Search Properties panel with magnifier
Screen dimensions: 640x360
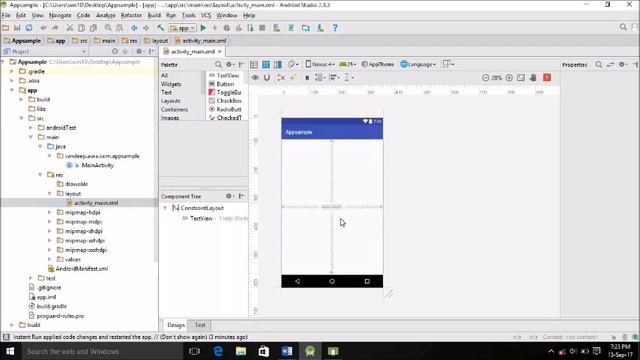tap(598, 64)
